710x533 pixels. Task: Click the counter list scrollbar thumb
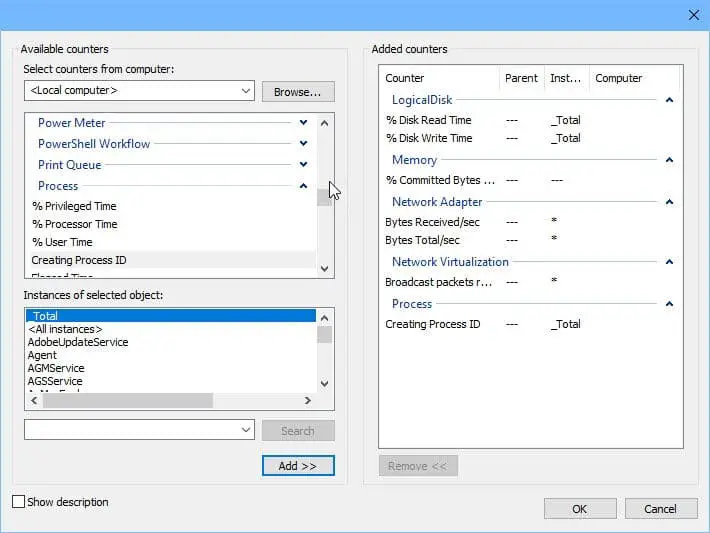tap(324, 197)
